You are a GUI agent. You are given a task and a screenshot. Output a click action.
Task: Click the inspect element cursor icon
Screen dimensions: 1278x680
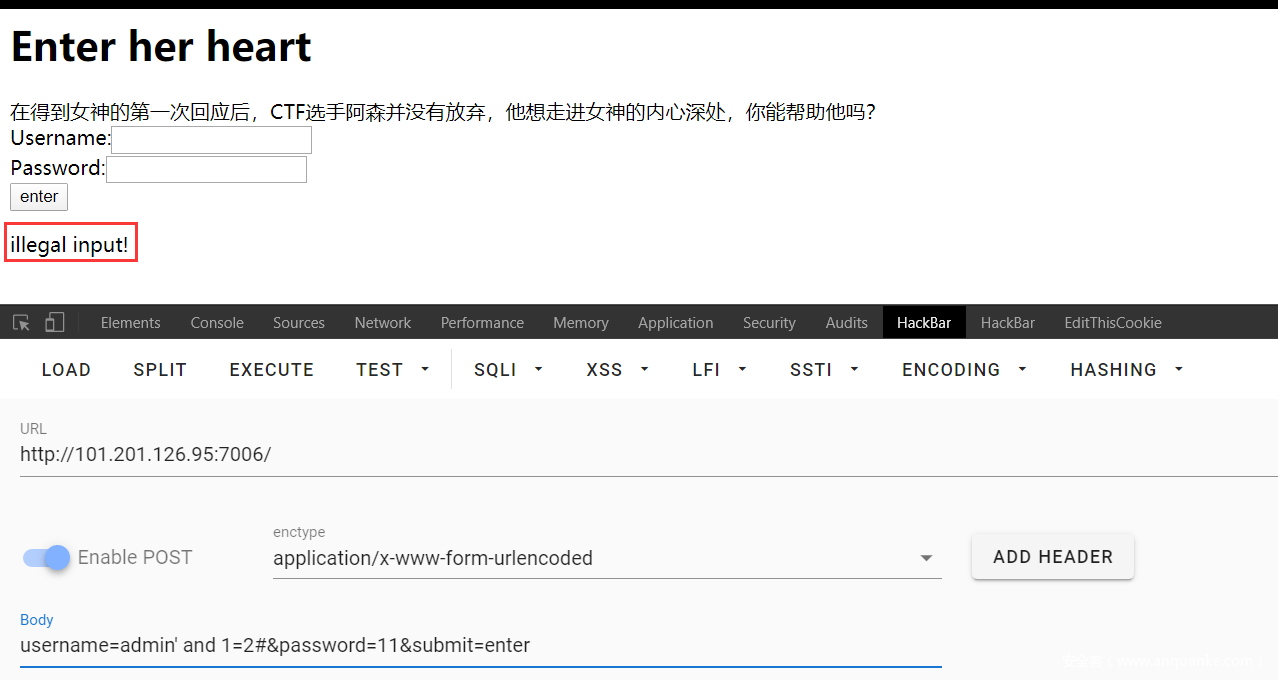point(21,322)
